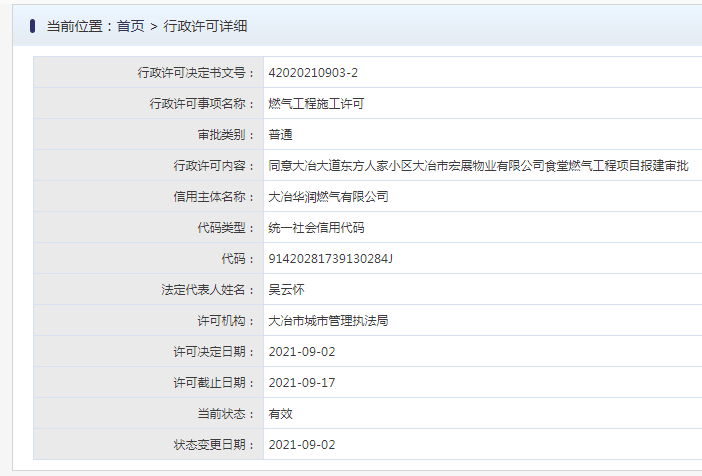Click the 许可决定日期 label
Screen dimensions: 702x476
point(214,352)
